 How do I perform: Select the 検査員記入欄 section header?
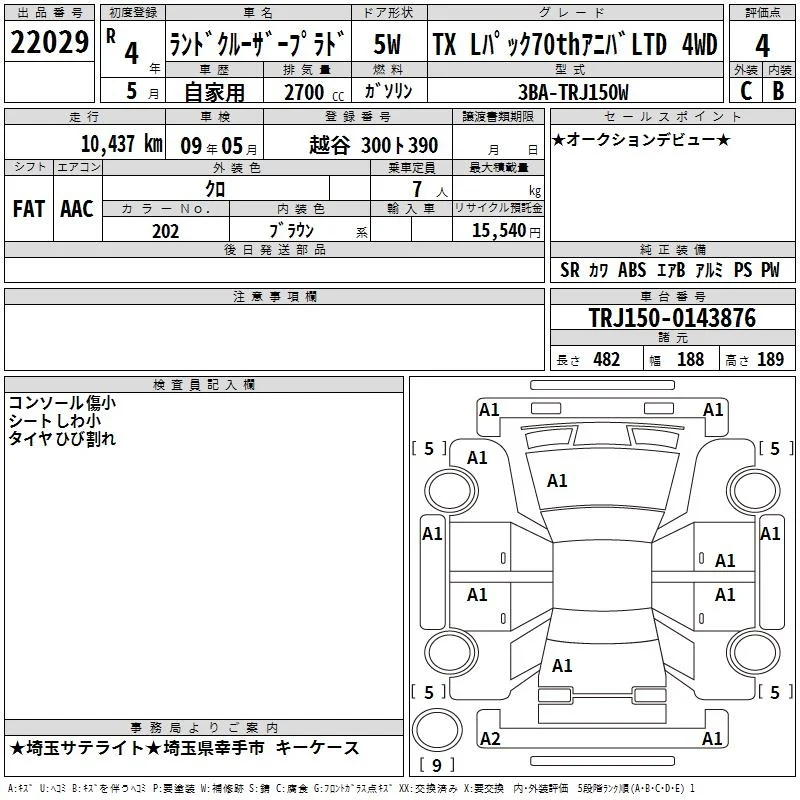pos(204,385)
